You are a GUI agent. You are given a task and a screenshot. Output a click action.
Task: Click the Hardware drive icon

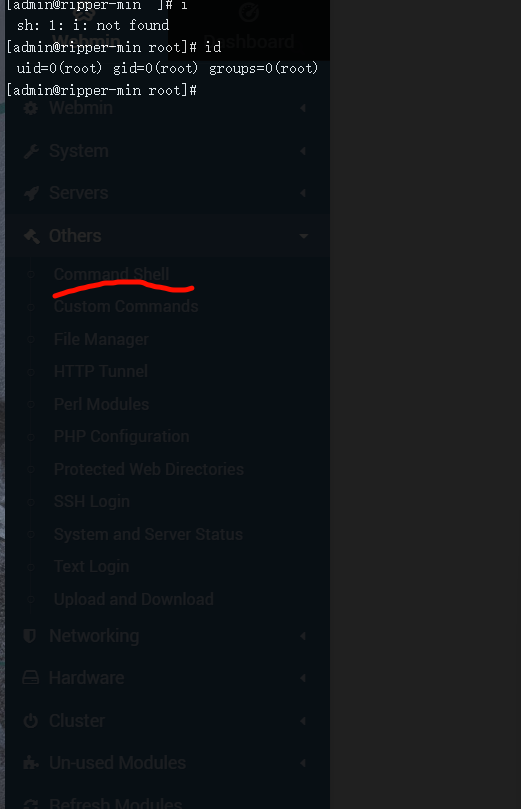[30, 677]
